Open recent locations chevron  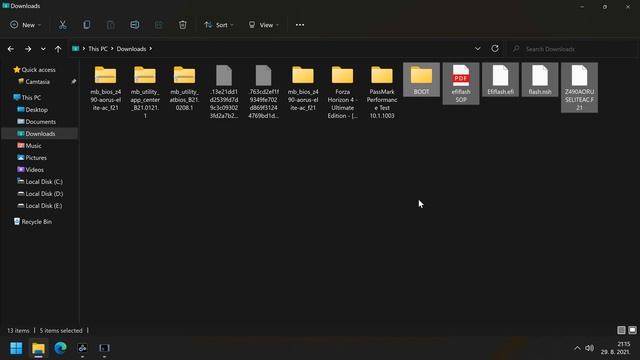click(x=43, y=49)
